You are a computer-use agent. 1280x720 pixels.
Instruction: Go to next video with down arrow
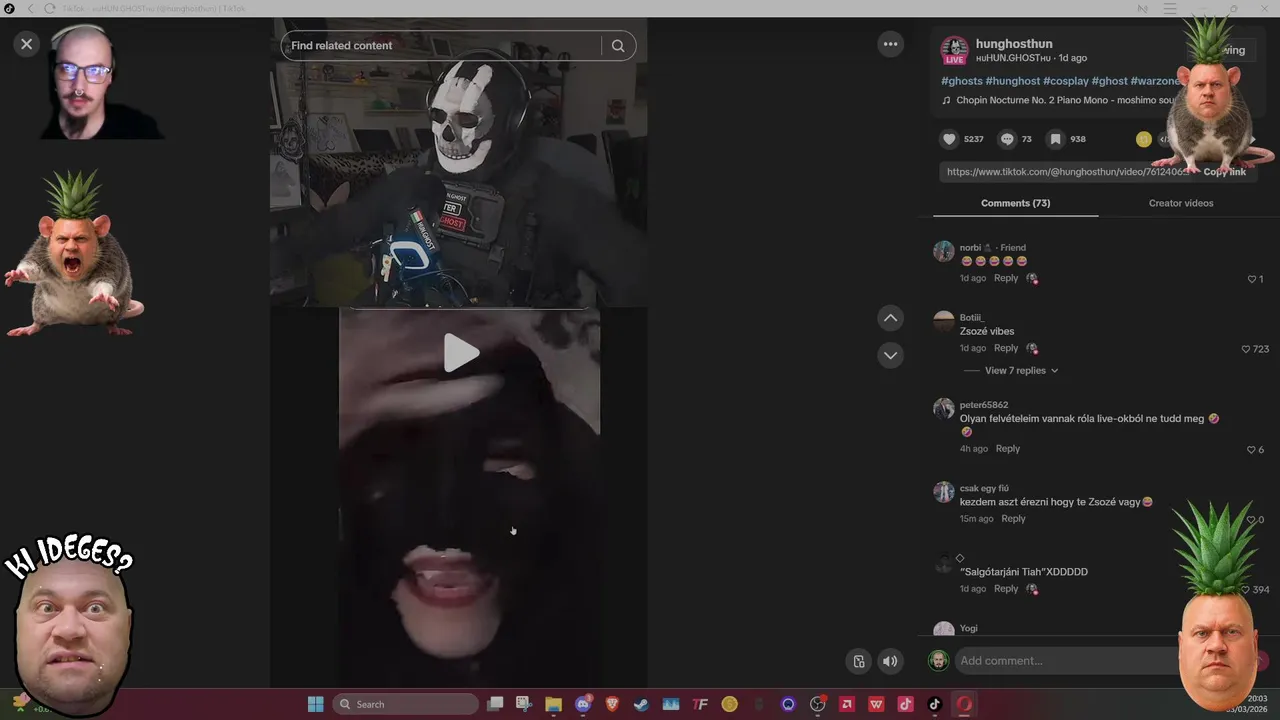point(890,355)
